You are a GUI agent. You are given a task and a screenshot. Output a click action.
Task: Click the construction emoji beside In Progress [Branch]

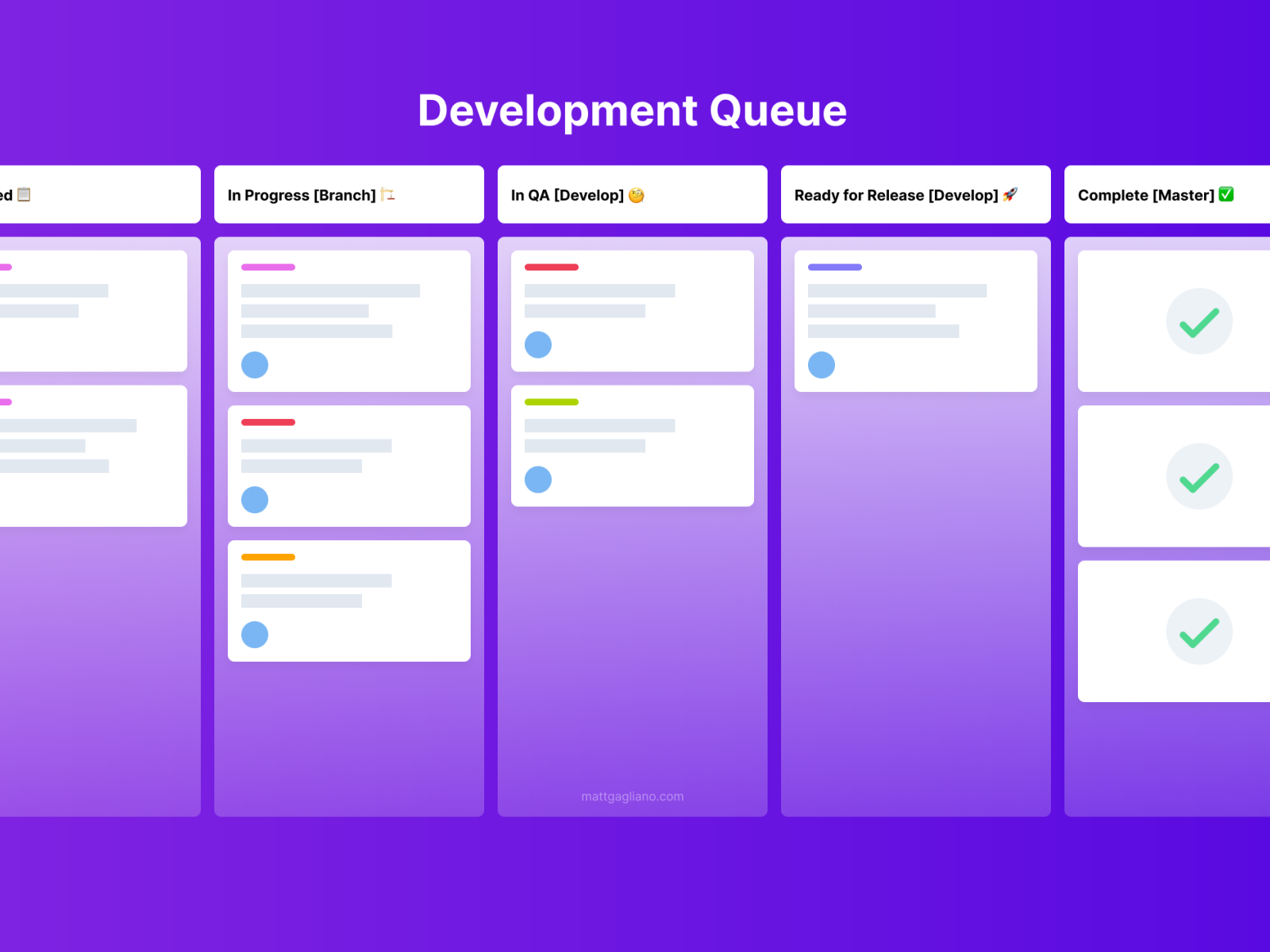click(x=389, y=194)
